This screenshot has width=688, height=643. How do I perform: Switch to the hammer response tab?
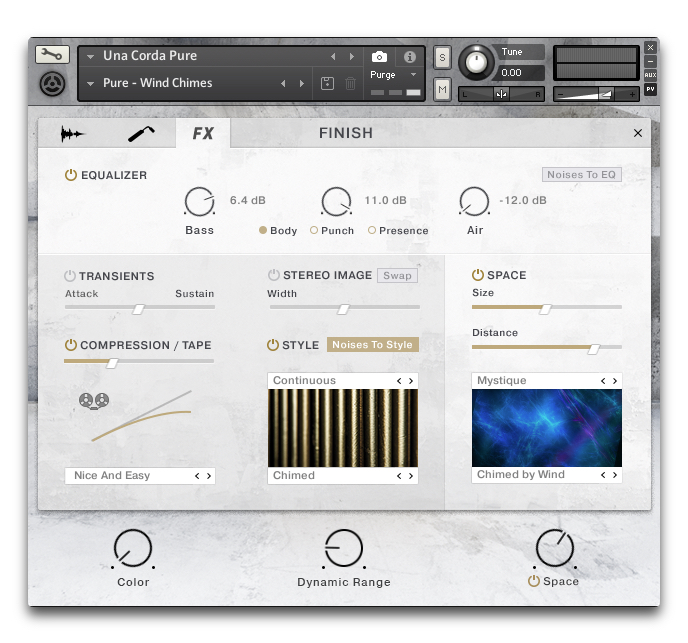pos(141,133)
